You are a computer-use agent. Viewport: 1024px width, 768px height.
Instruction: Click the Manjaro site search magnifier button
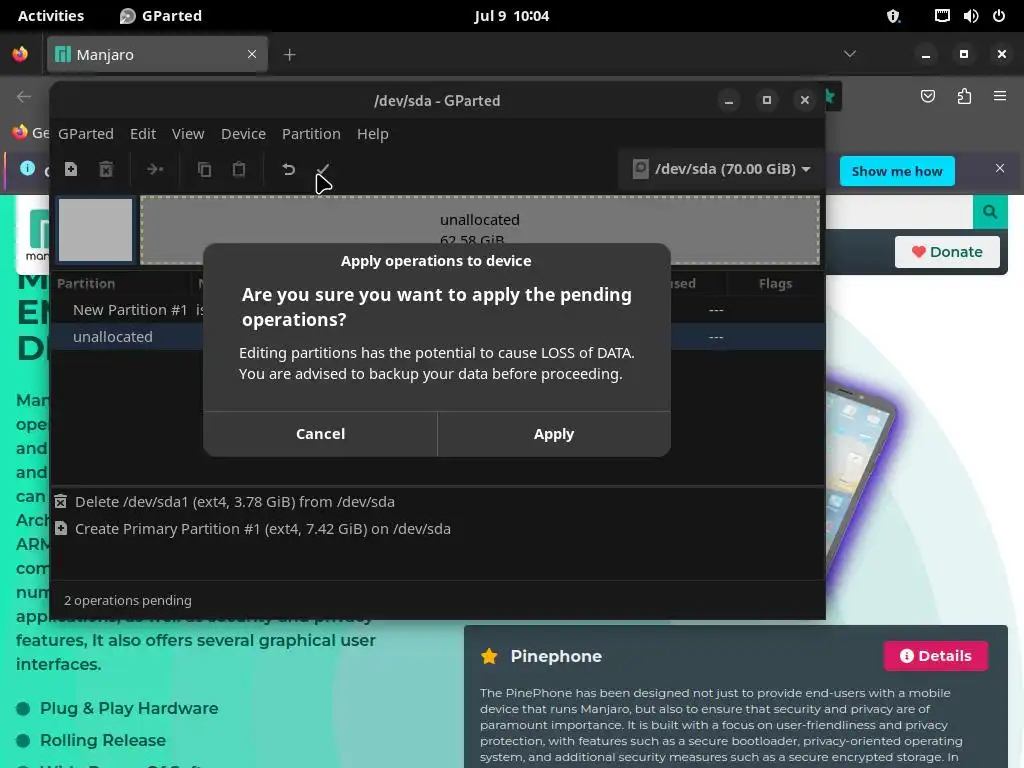tap(990, 212)
